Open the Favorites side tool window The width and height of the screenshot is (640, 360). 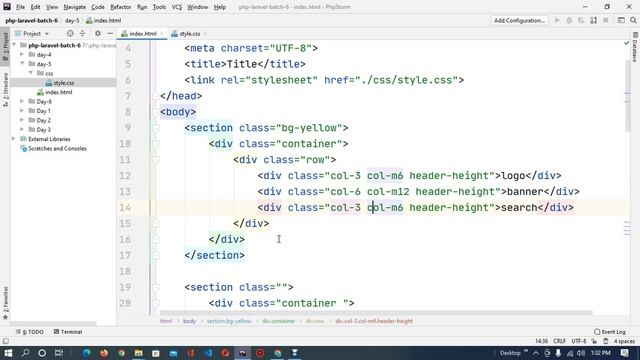(5, 303)
